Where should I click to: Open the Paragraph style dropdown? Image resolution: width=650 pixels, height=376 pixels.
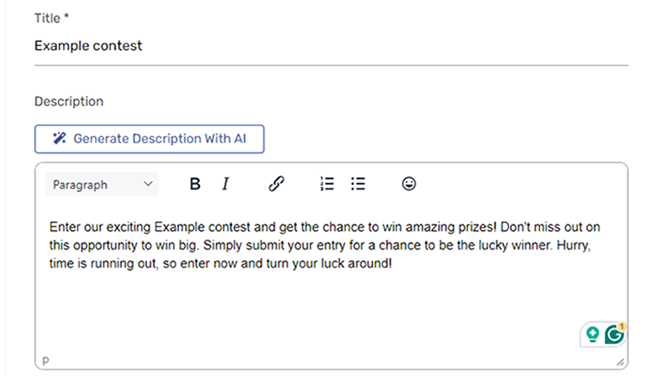coord(102,184)
